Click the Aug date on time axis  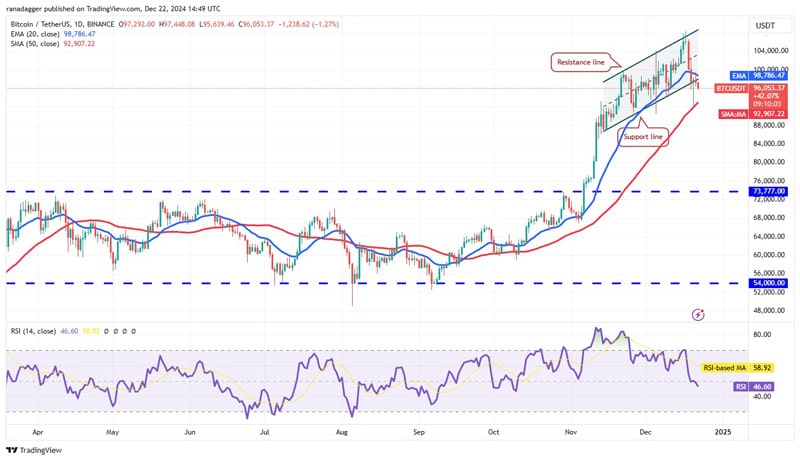tap(341, 432)
